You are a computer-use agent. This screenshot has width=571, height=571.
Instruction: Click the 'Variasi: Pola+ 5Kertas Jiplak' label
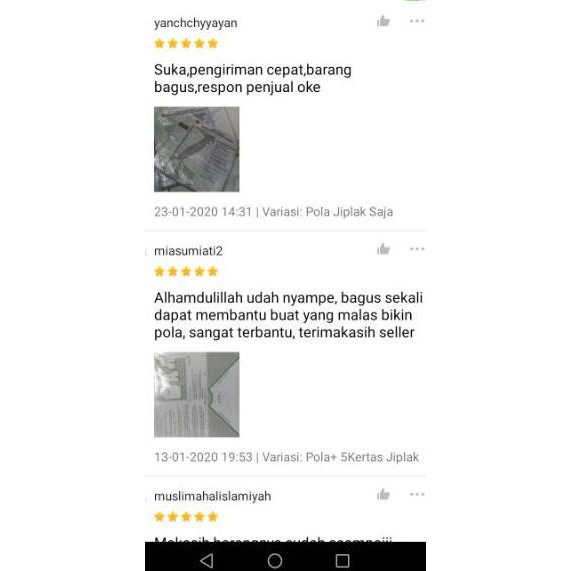click(340, 457)
